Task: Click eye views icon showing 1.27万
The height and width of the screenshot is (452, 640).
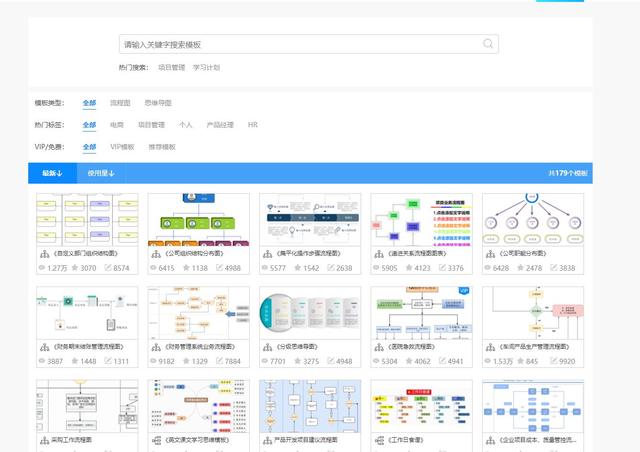Action: (42, 268)
